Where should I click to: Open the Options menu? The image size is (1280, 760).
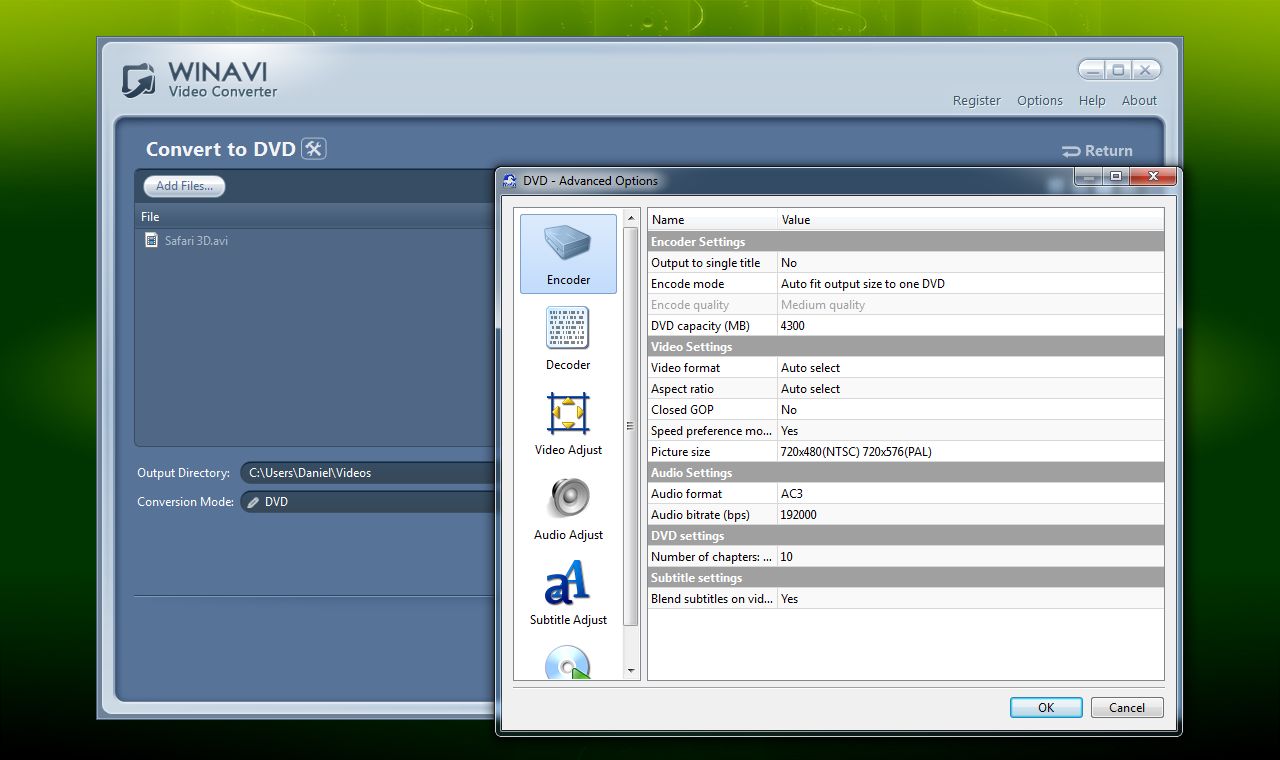tap(1040, 100)
